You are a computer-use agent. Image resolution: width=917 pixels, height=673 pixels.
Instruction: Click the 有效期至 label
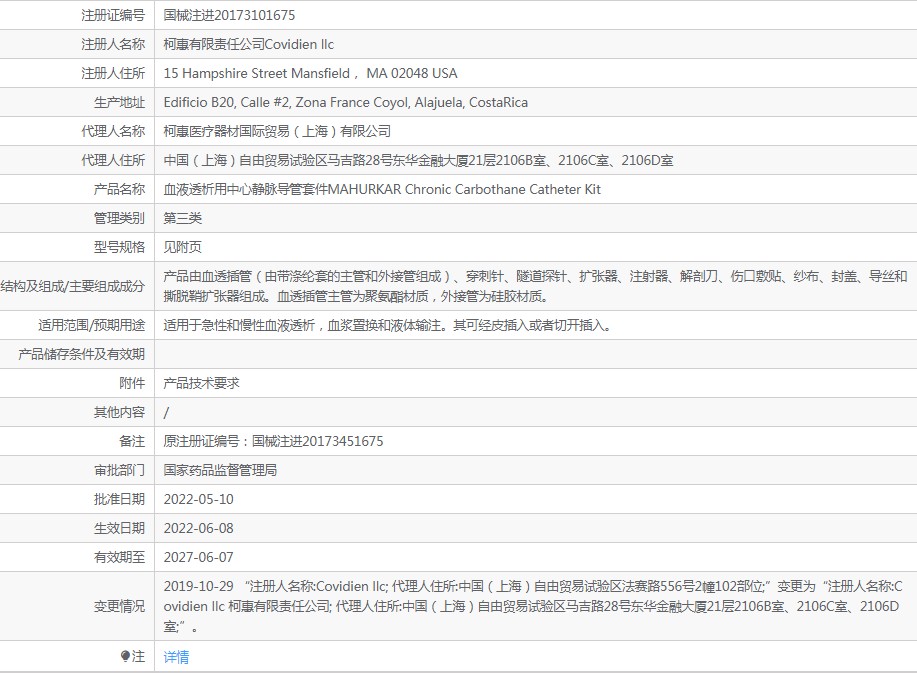(119, 557)
